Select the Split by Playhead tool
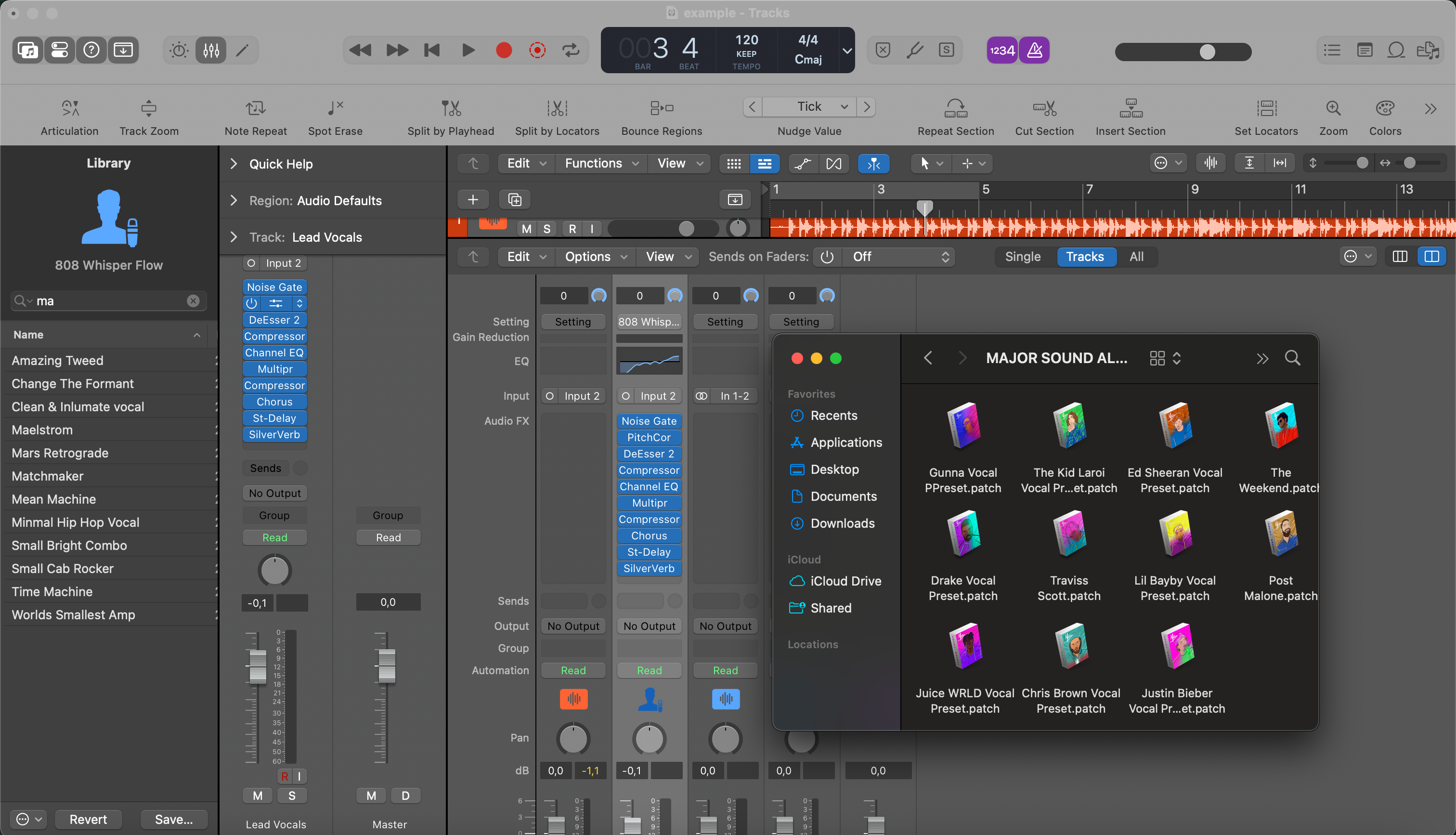1456x835 pixels. [x=451, y=109]
